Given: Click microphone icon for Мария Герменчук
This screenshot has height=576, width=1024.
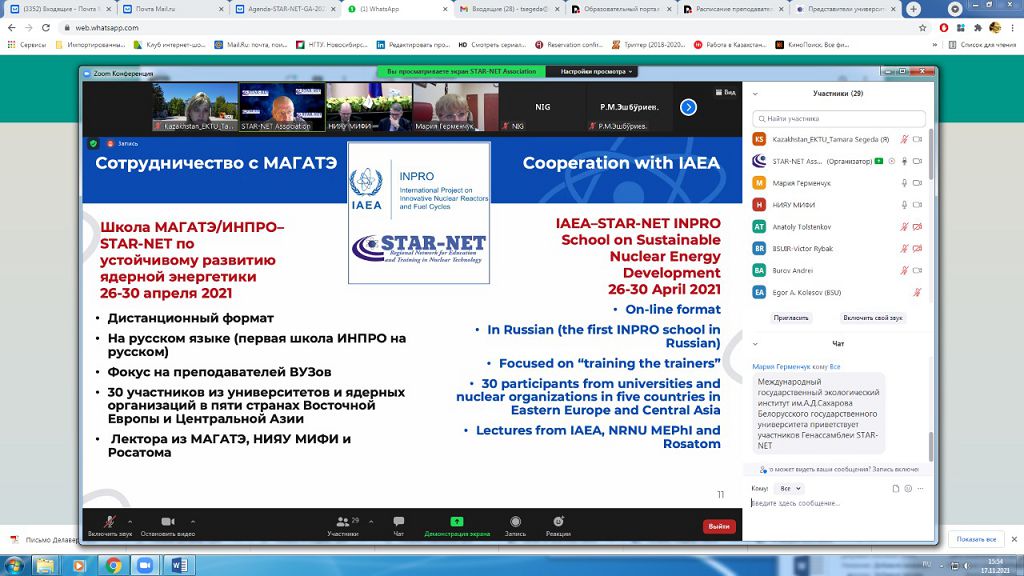Looking at the screenshot, I should click(904, 183).
